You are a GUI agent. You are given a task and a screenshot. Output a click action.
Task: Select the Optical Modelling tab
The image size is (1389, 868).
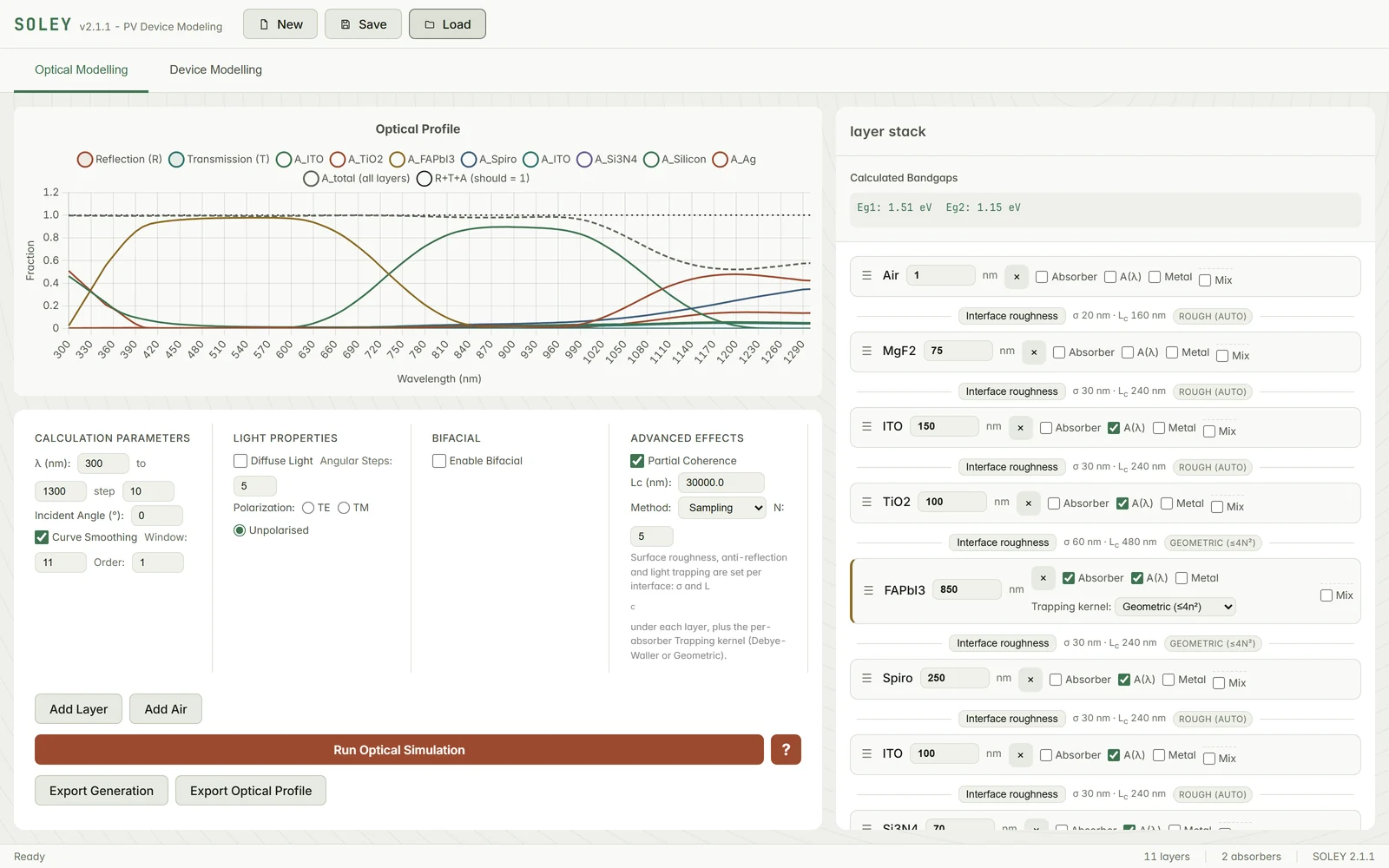tap(81, 69)
